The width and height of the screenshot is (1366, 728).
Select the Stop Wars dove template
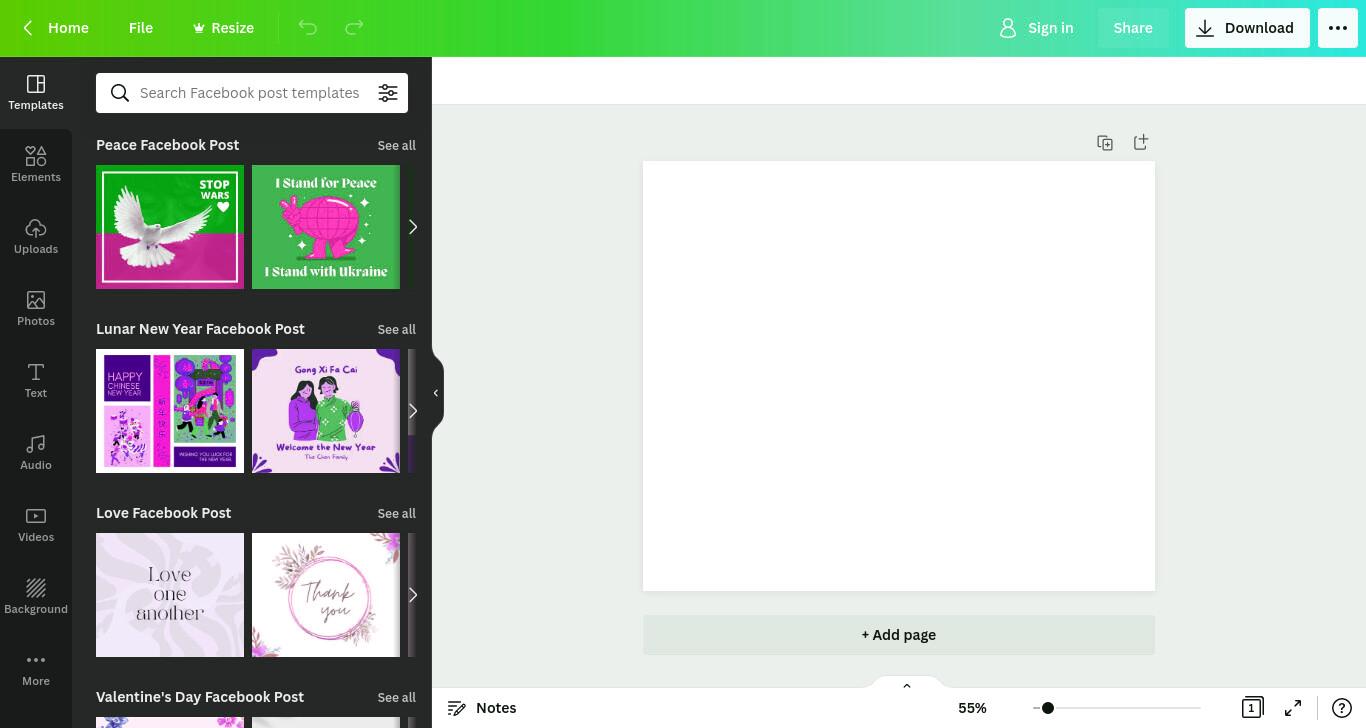click(x=170, y=227)
